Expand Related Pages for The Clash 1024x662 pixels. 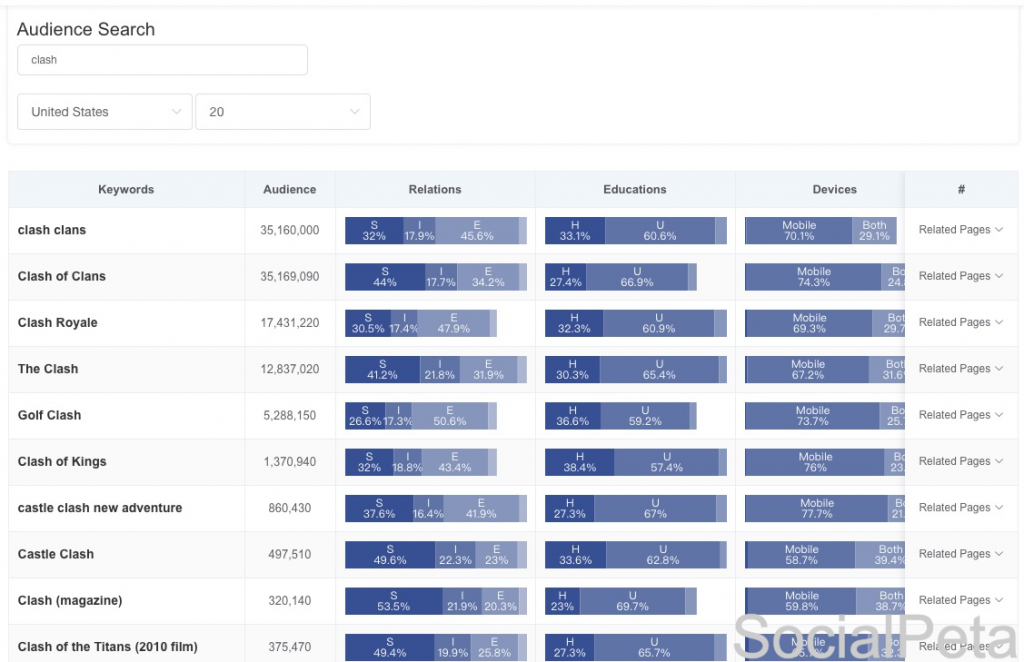[x=960, y=369]
